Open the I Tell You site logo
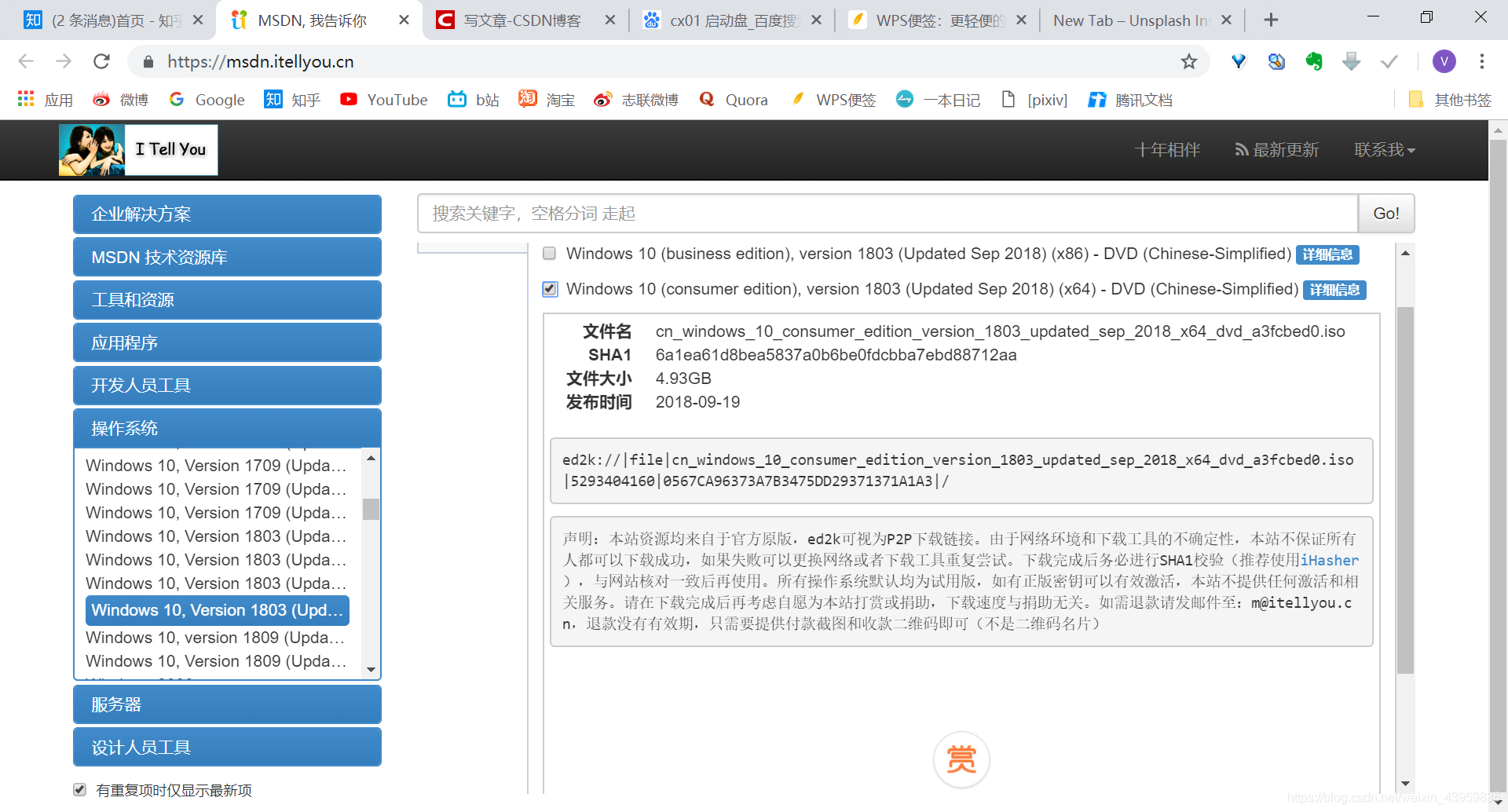The height and width of the screenshot is (812, 1508). [x=137, y=149]
